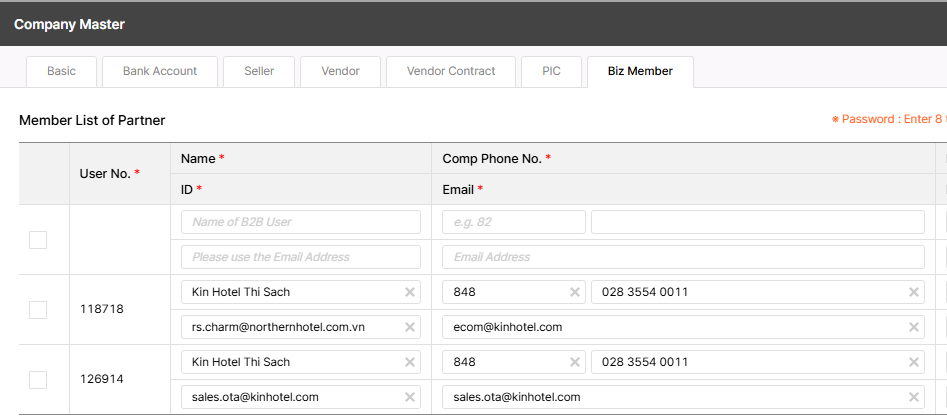This screenshot has height=420, width=947.
Task: Open the Bank Account tab
Action: tap(160, 72)
